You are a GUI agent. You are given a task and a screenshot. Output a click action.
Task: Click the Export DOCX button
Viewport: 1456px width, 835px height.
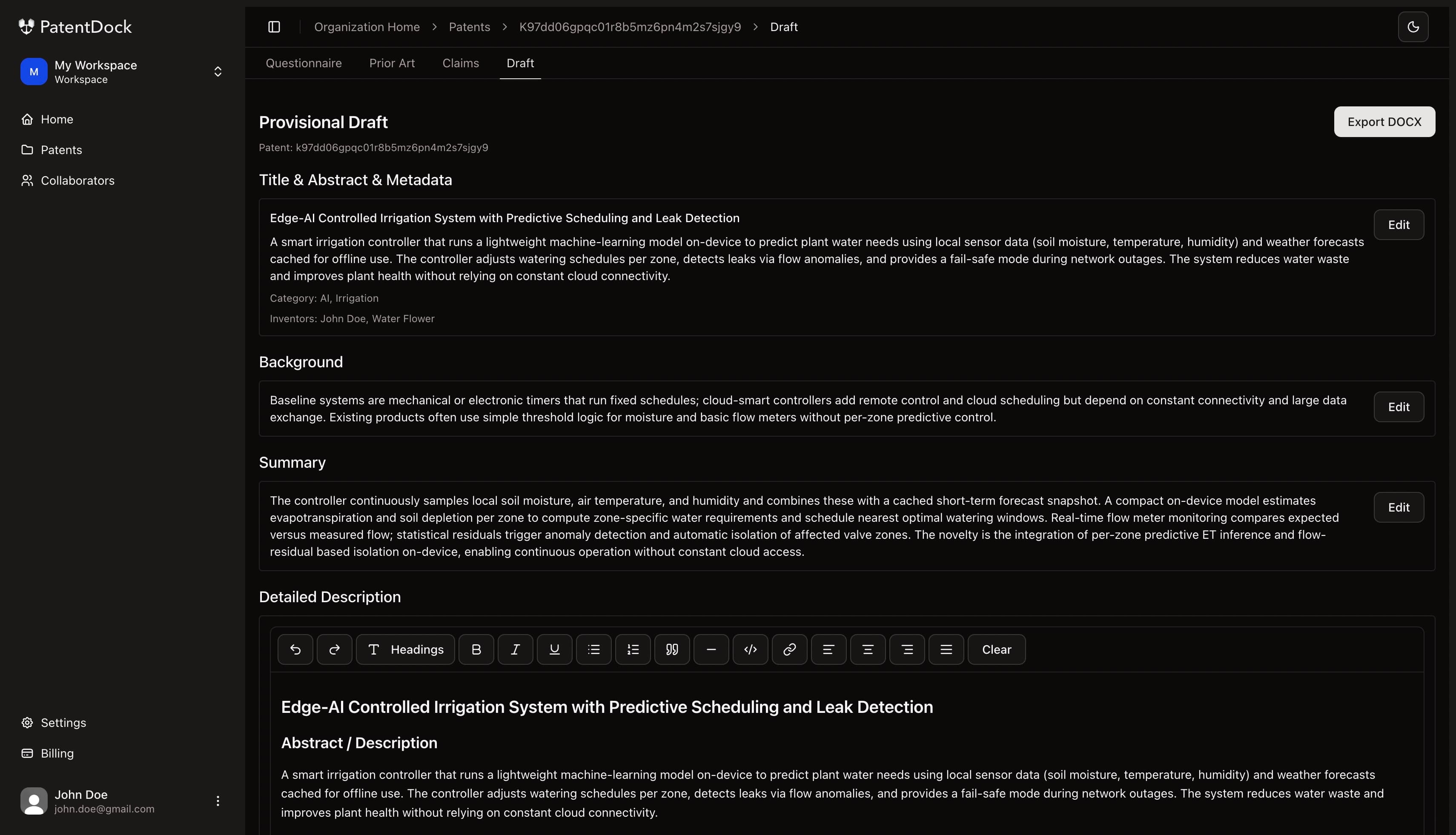(x=1384, y=122)
